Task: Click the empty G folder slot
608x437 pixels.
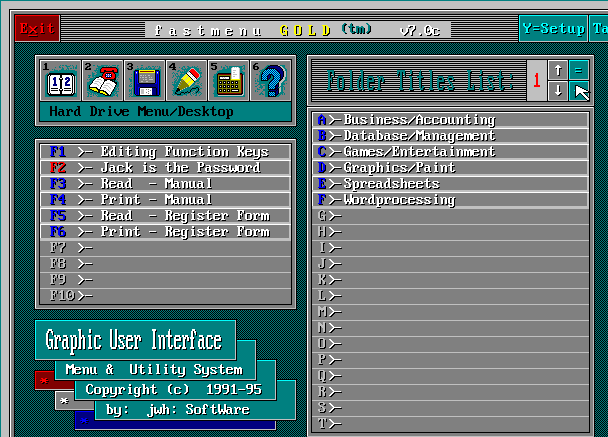Action: point(452,216)
